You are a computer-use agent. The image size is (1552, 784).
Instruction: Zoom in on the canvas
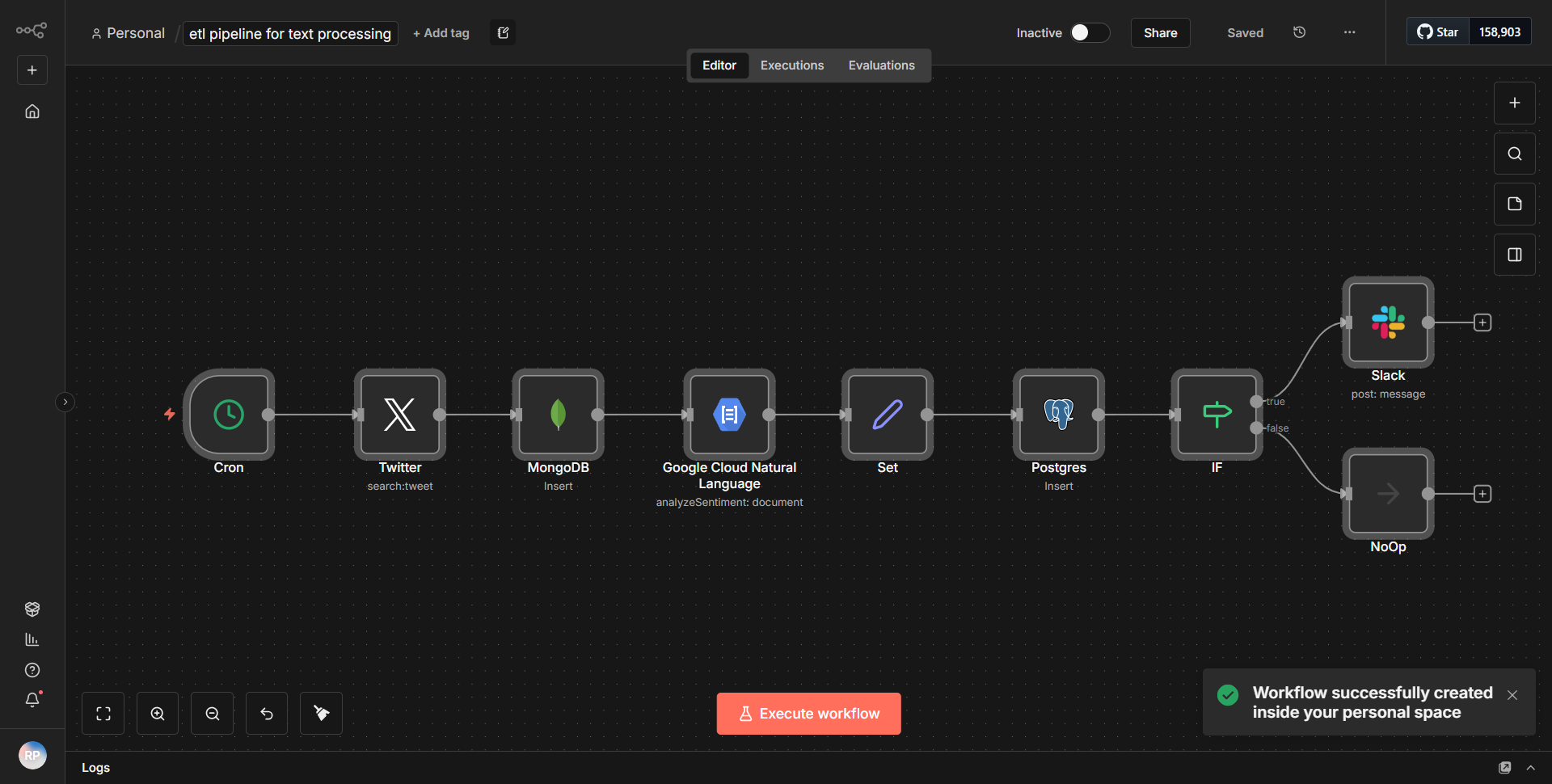pos(157,713)
